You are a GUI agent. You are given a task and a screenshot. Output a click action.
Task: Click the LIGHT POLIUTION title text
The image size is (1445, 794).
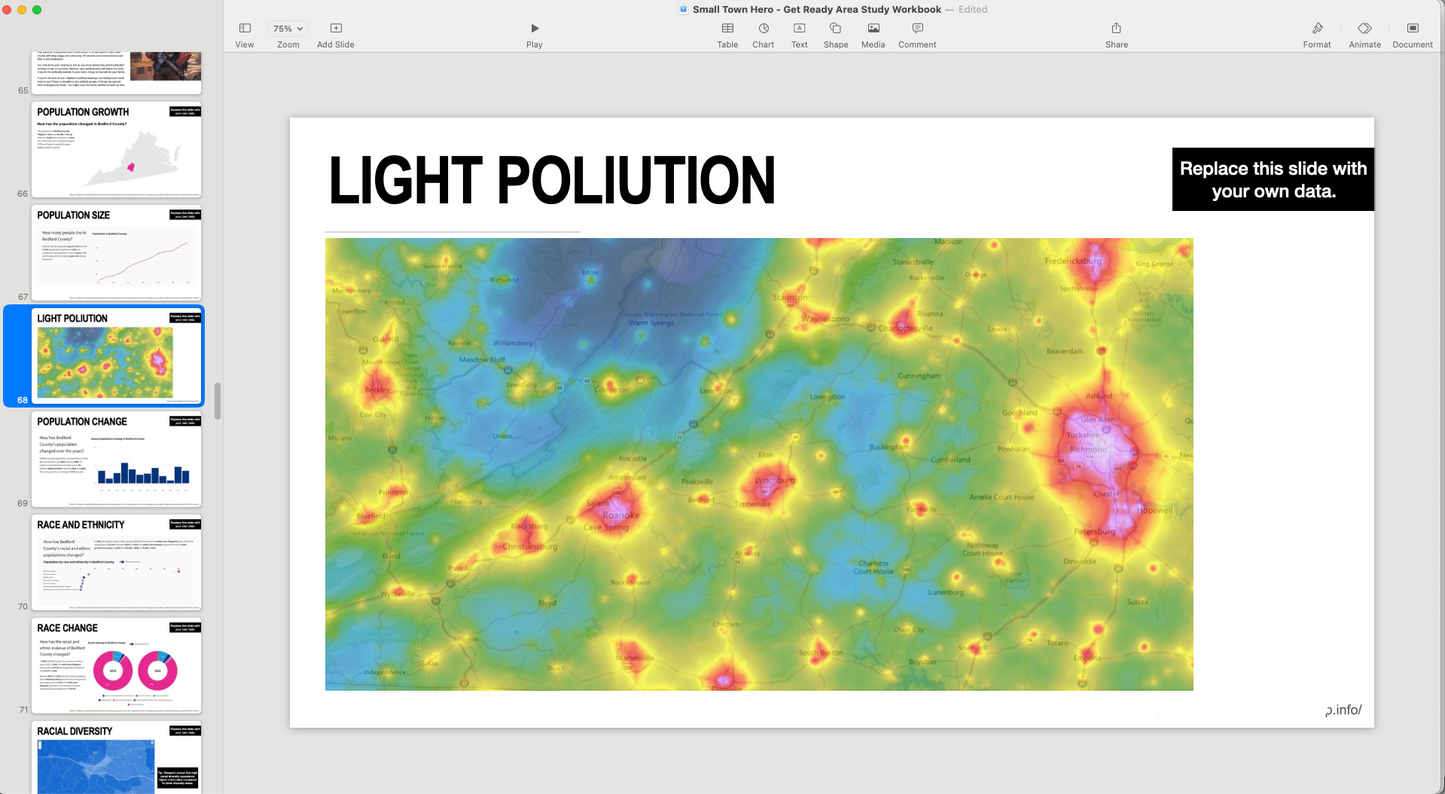tap(552, 181)
